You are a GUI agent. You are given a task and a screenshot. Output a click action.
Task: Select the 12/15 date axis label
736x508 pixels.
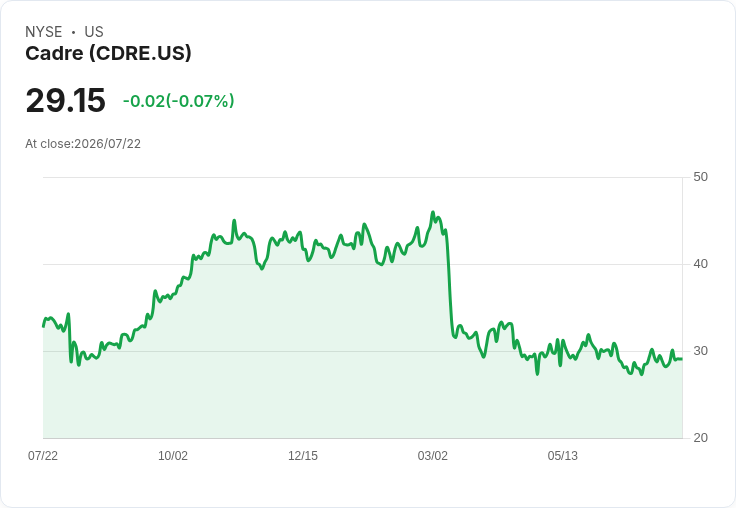tap(303, 455)
